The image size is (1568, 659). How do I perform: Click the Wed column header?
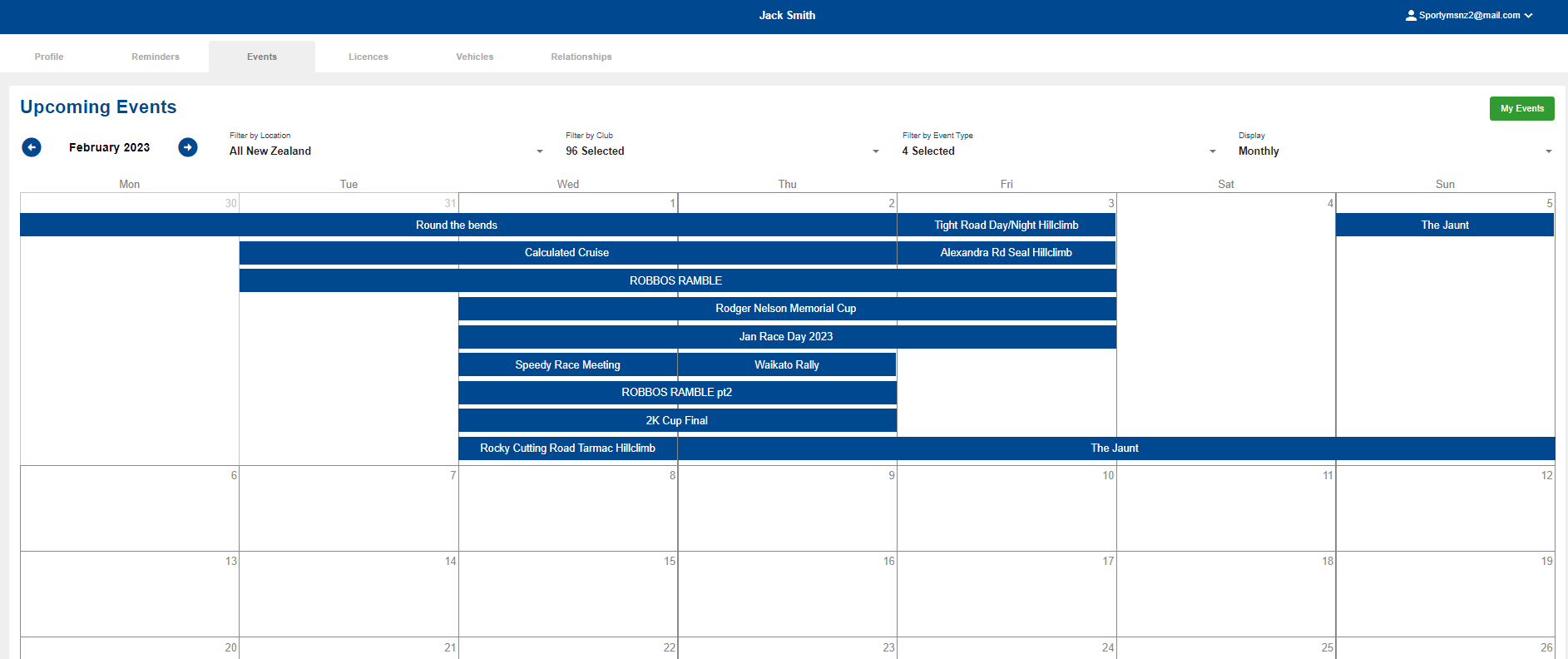coord(568,184)
